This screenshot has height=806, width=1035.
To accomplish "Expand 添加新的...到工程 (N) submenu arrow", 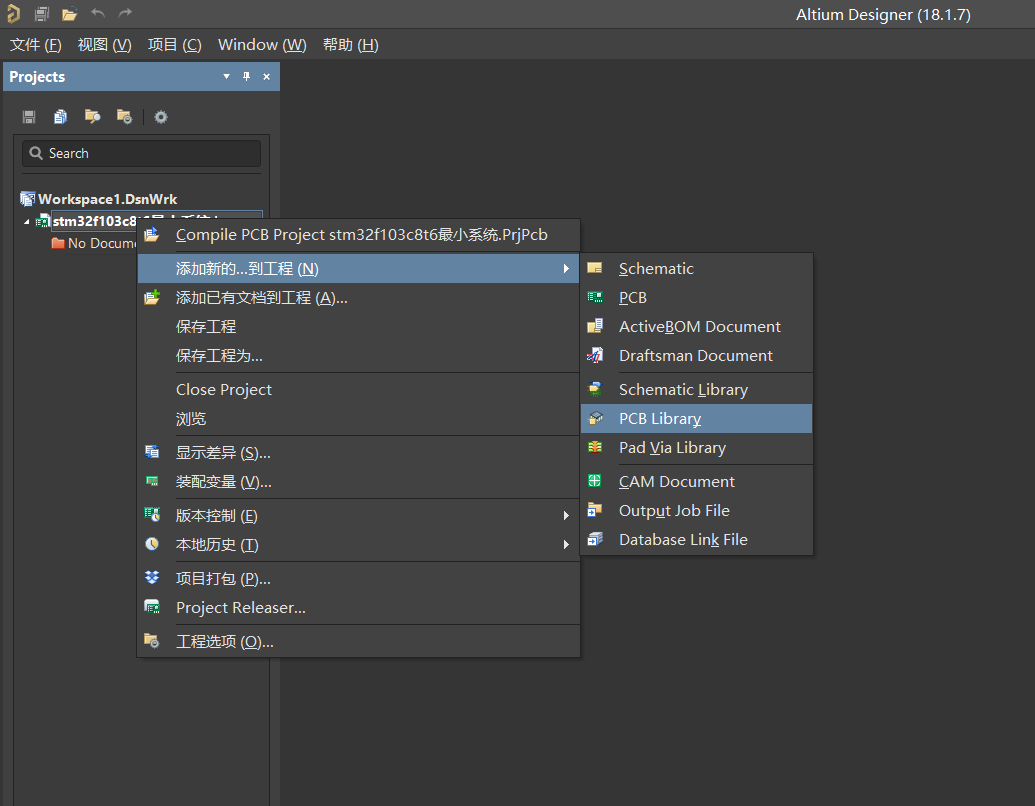I will pyautogui.click(x=566, y=269).
